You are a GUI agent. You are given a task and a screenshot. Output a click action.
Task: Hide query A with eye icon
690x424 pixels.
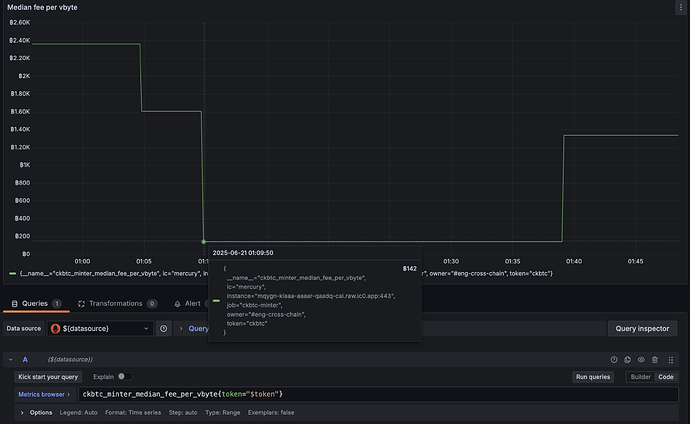click(641, 360)
